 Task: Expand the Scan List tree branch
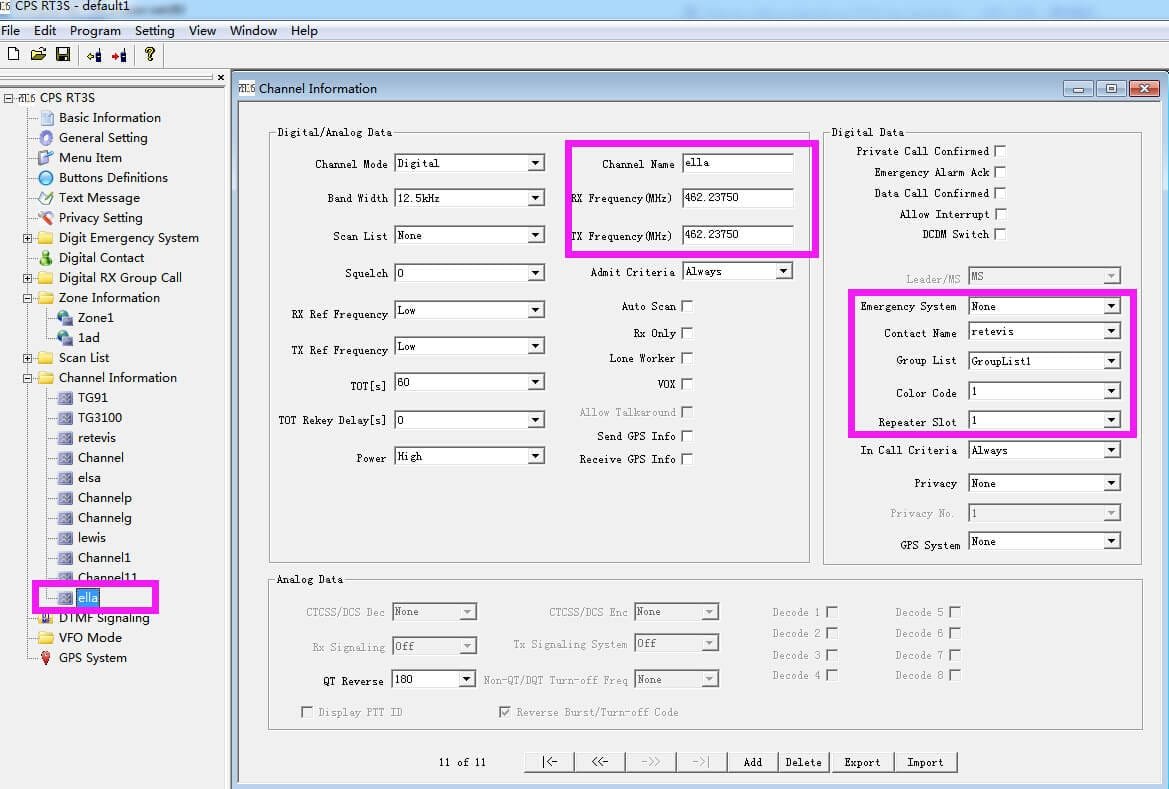click(x=28, y=358)
